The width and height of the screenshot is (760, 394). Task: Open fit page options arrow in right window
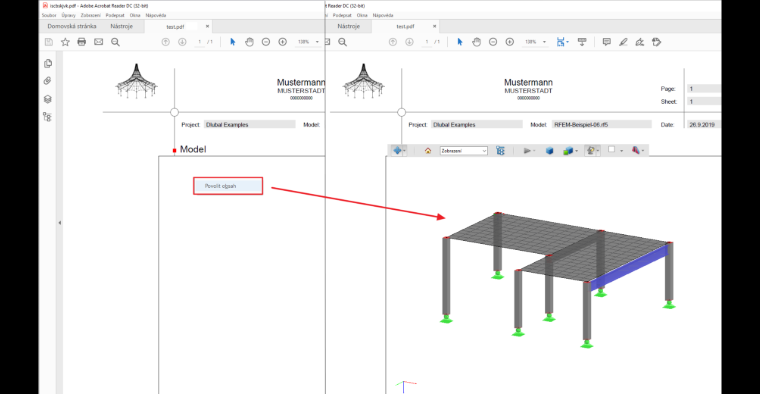[568, 42]
